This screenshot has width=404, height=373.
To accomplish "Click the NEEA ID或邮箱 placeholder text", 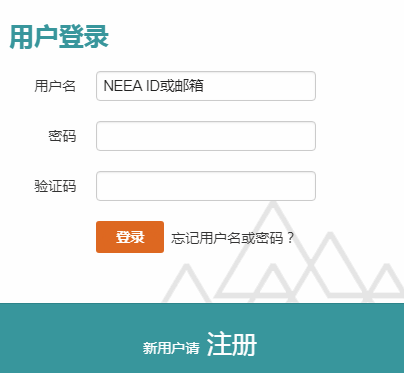I will click(153, 86).
